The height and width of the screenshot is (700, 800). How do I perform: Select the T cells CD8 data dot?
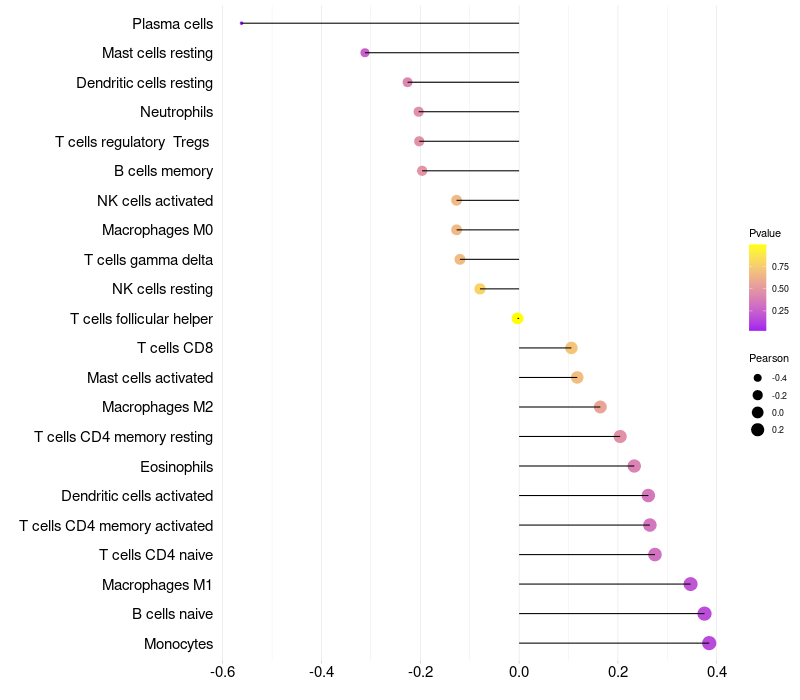click(571, 348)
